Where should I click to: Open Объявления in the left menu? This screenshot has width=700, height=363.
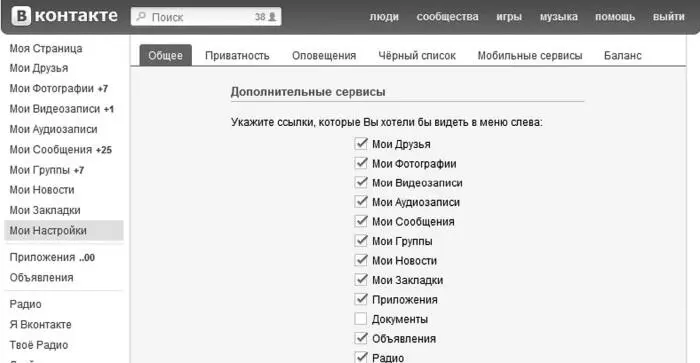pos(42,277)
